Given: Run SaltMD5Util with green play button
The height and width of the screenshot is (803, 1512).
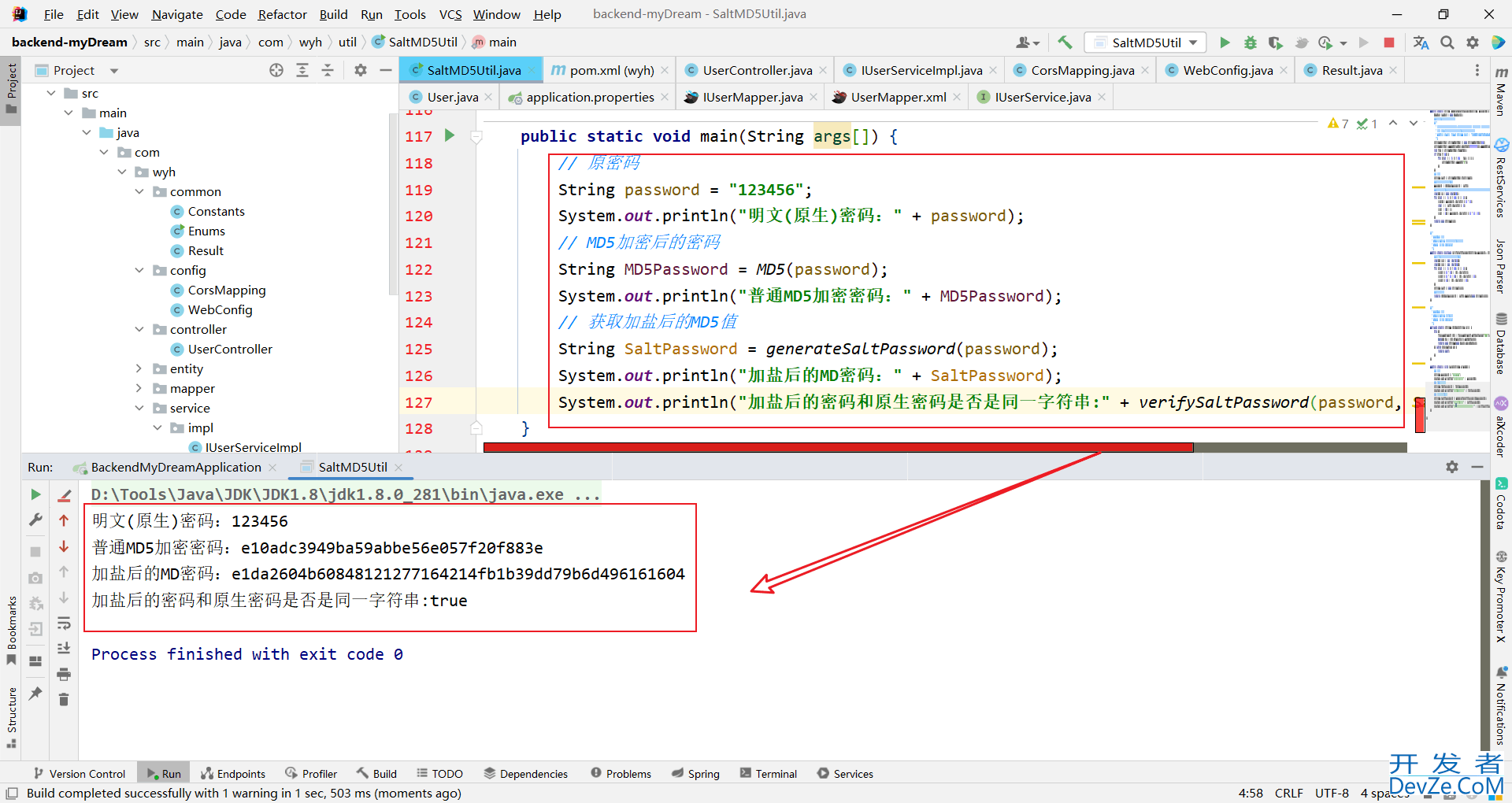Looking at the screenshot, I should pos(1225,43).
